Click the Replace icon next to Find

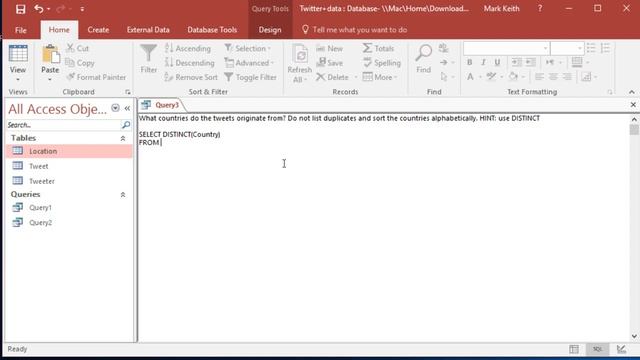(444, 48)
